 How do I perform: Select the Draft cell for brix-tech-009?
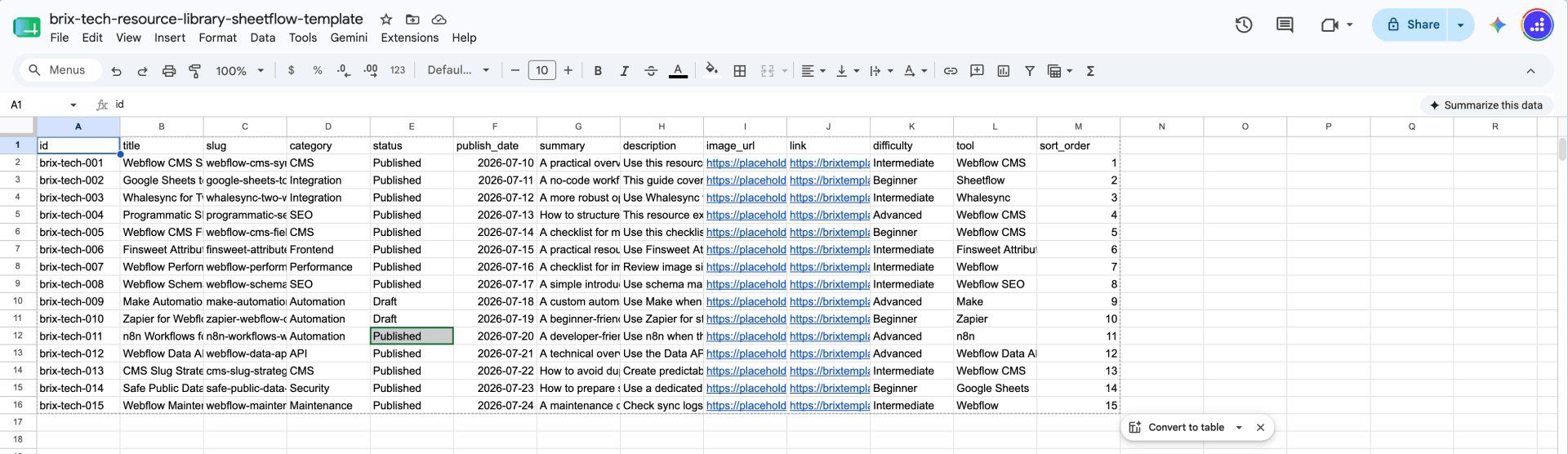[x=412, y=302]
